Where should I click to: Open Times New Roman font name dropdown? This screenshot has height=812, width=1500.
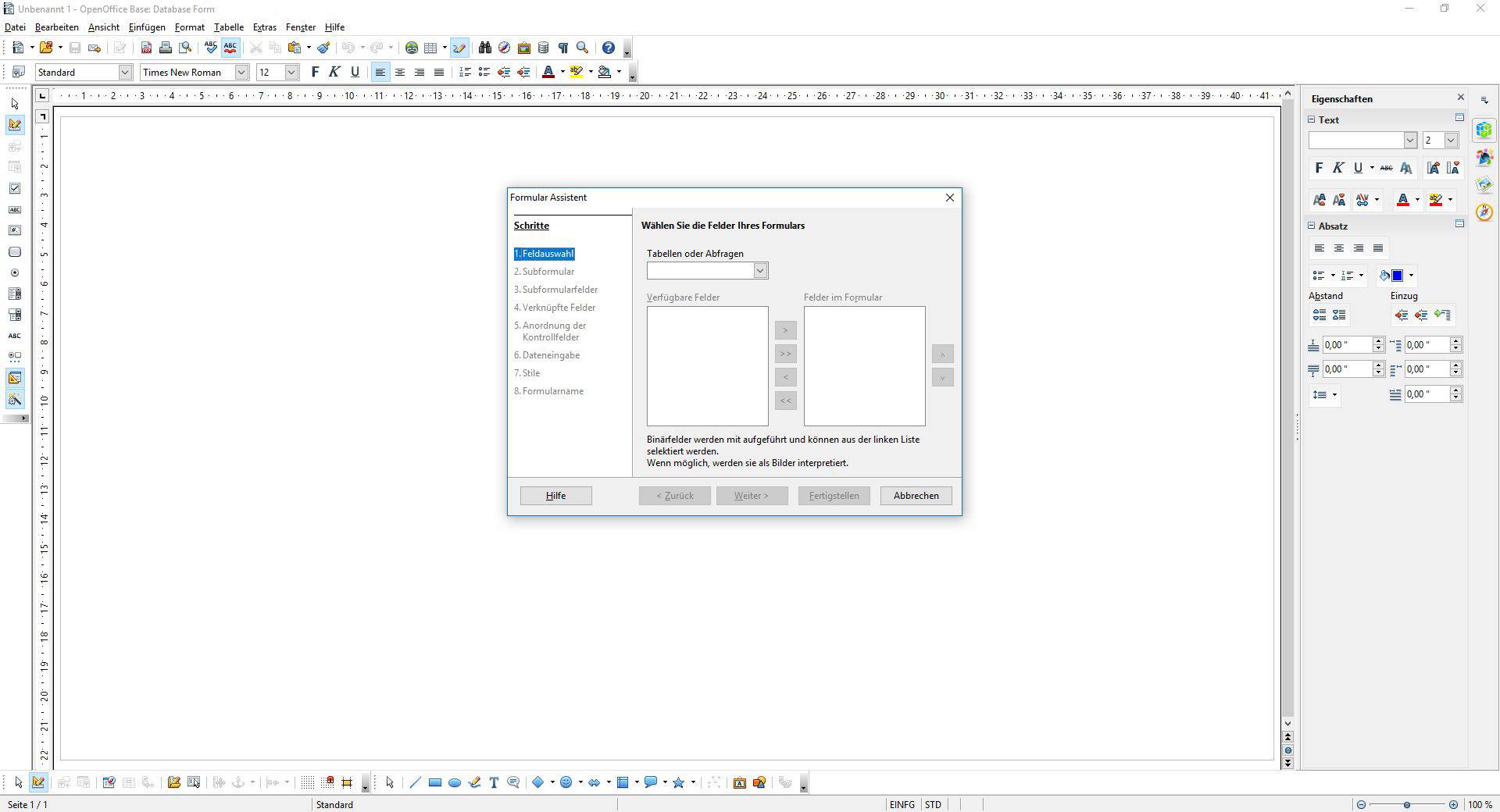click(x=241, y=72)
